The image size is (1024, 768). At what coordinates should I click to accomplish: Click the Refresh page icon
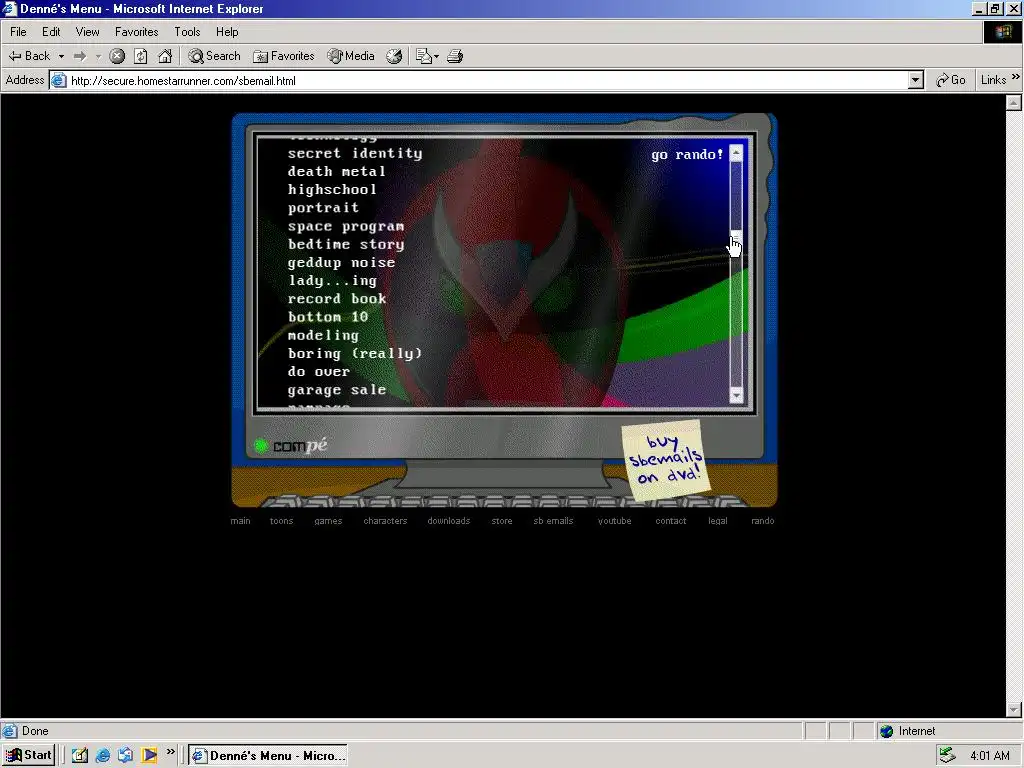(x=140, y=56)
